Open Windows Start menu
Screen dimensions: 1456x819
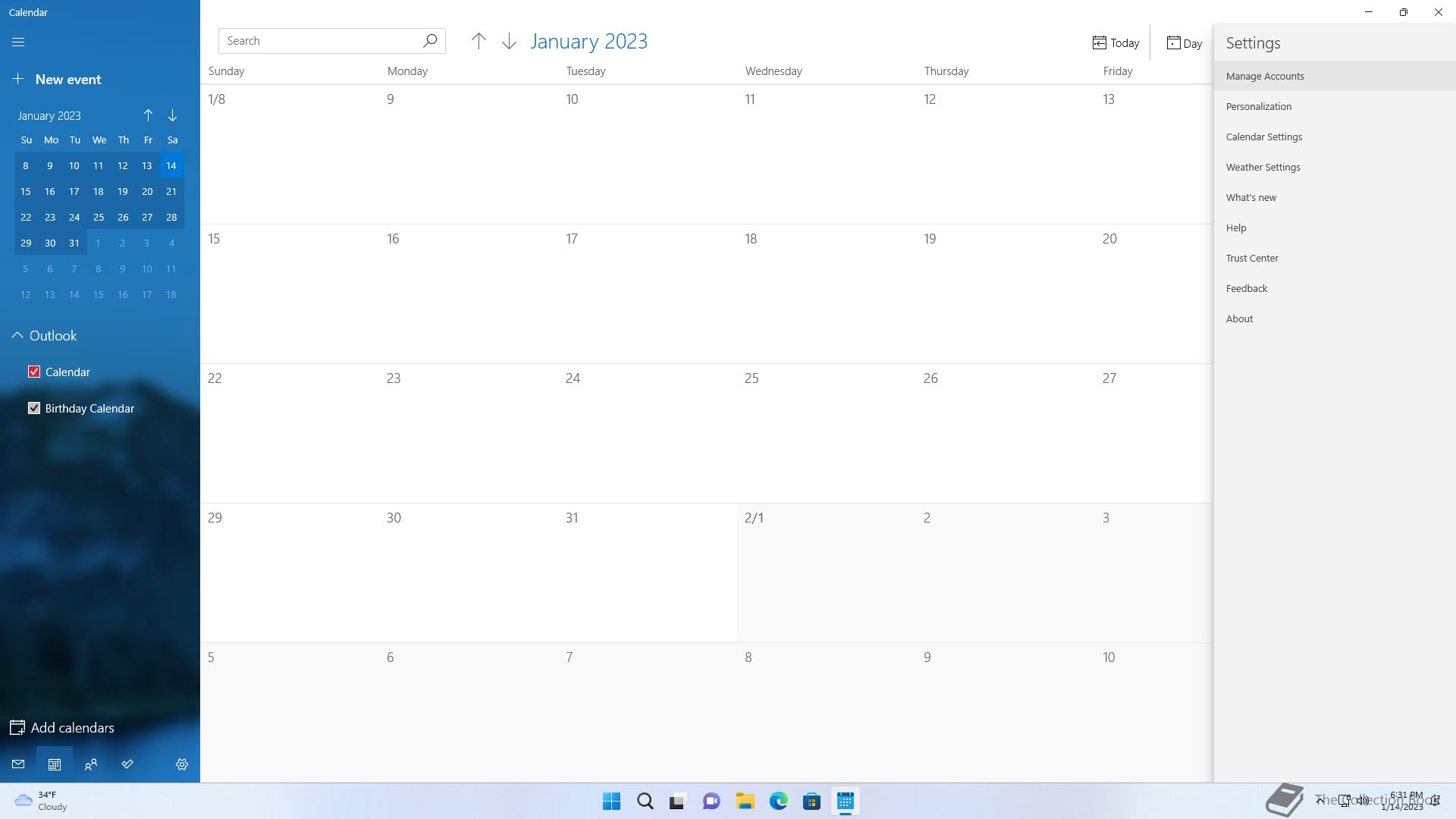pyautogui.click(x=611, y=801)
